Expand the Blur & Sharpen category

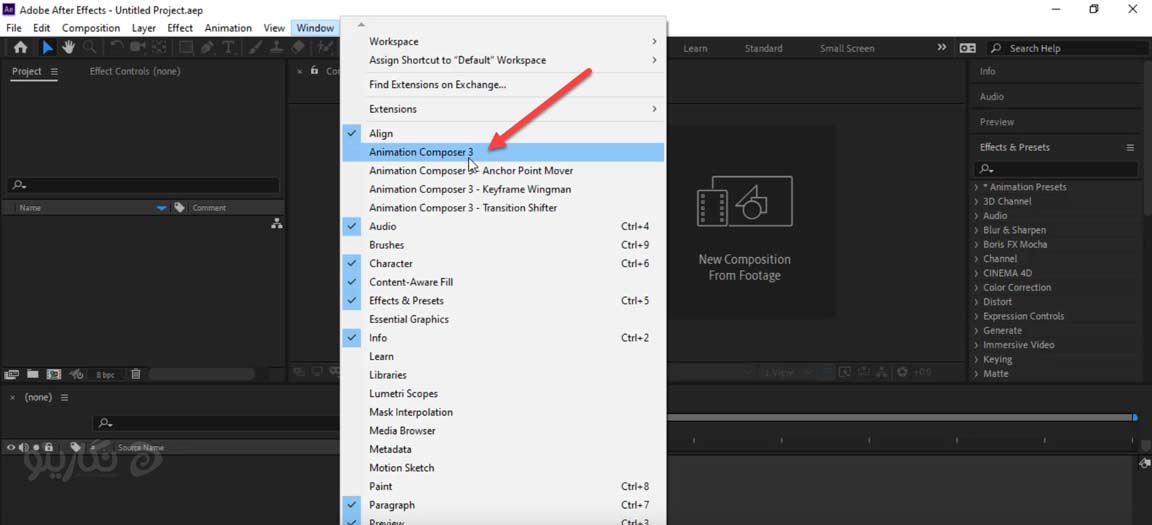[x=976, y=230]
